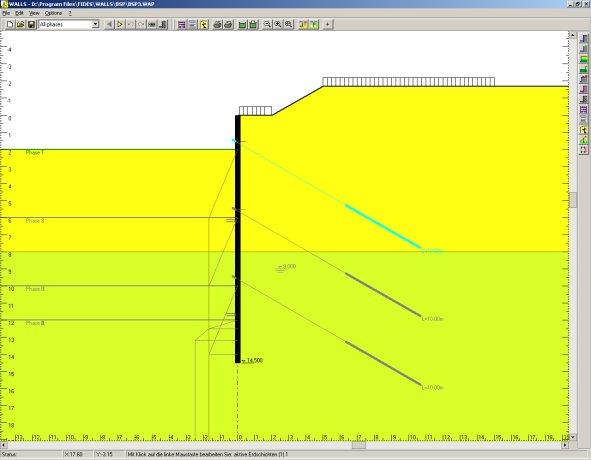The width and height of the screenshot is (591, 460).
Task: Open the Options menu
Action: (x=53, y=13)
